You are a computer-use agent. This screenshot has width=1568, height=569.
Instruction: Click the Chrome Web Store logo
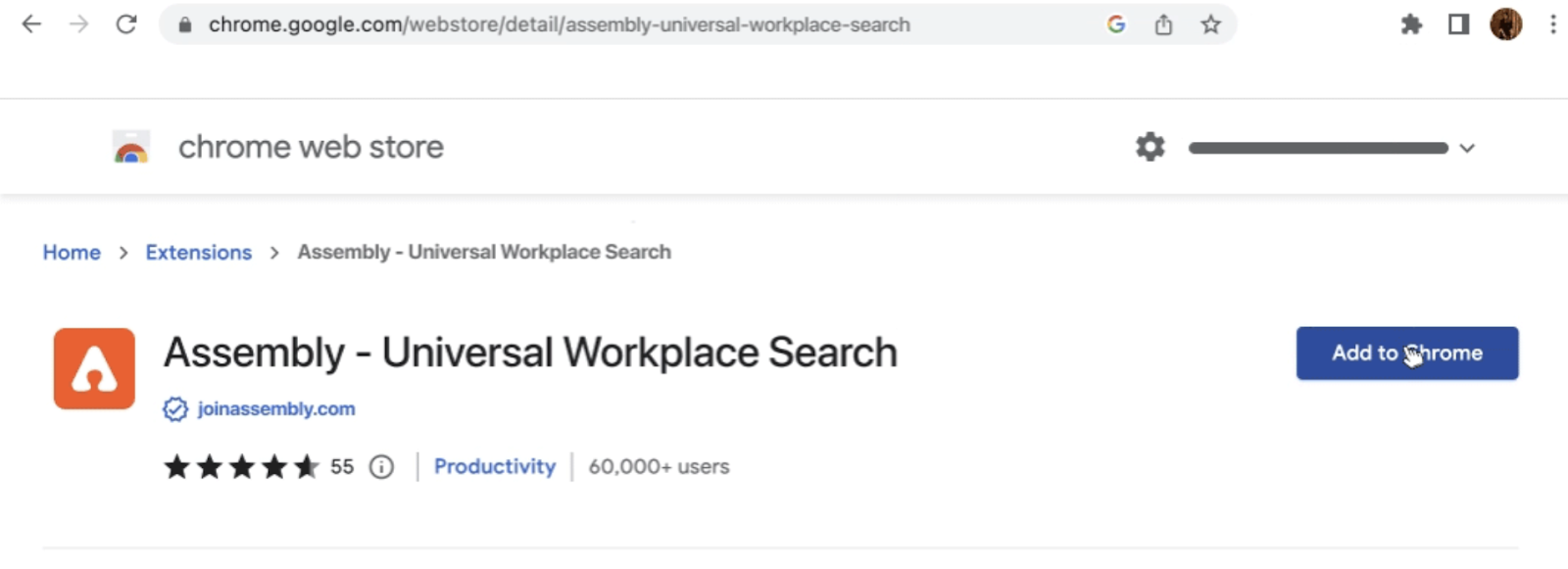[x=131, y=146]
